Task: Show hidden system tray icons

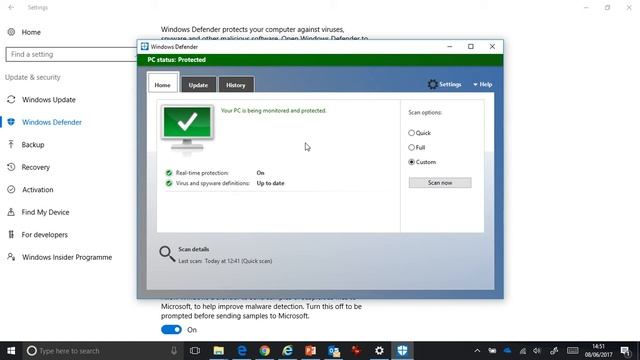Action: coord(477,351)
